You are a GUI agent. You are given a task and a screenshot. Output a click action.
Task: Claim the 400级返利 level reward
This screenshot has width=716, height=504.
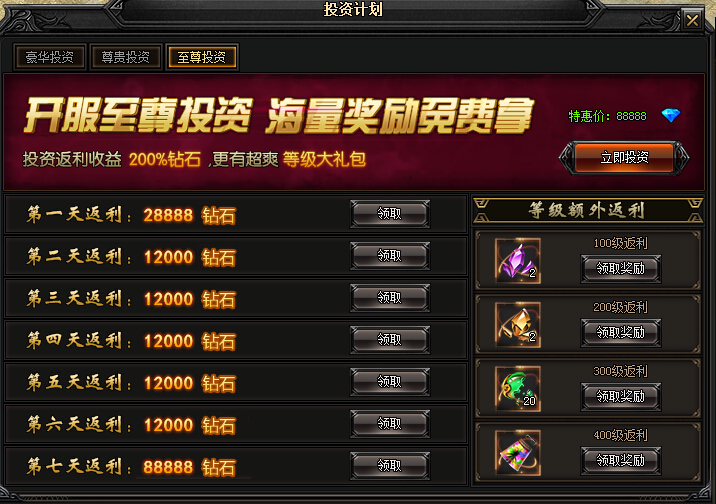[x=621, y=461]
